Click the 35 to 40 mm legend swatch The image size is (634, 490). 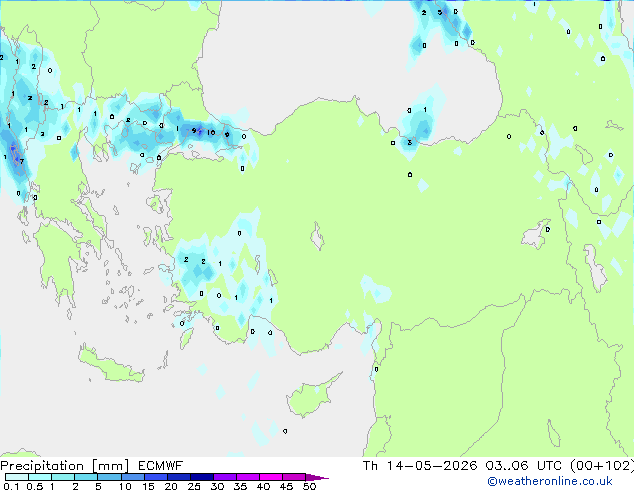point(248,477)
